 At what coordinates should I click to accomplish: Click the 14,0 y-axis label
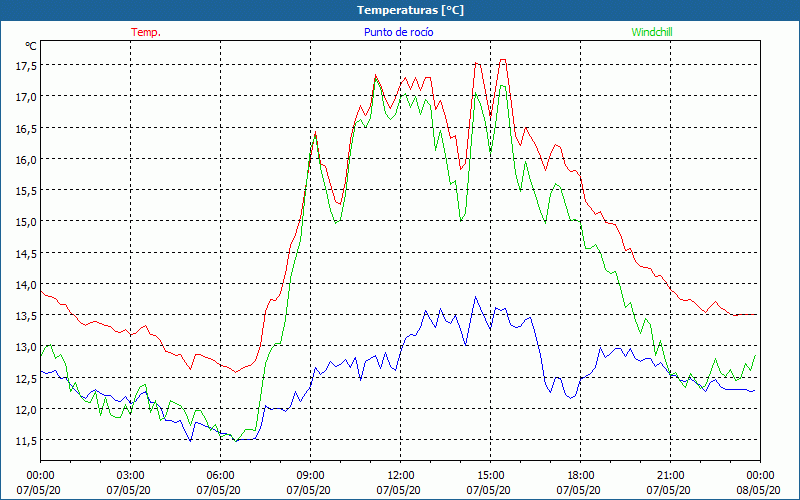click(27, 284)
